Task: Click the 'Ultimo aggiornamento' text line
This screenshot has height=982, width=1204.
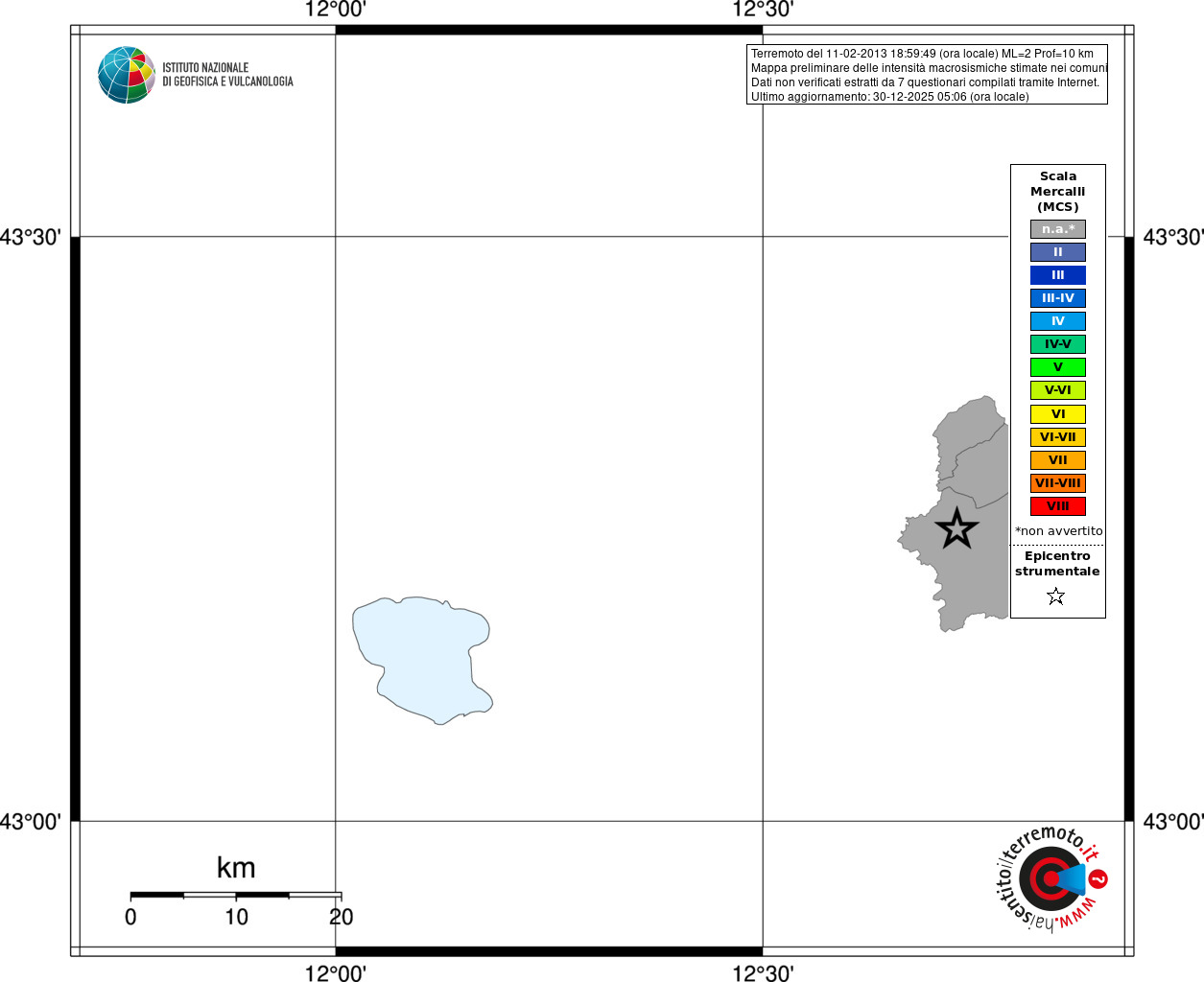Action: tap(889, 97)
